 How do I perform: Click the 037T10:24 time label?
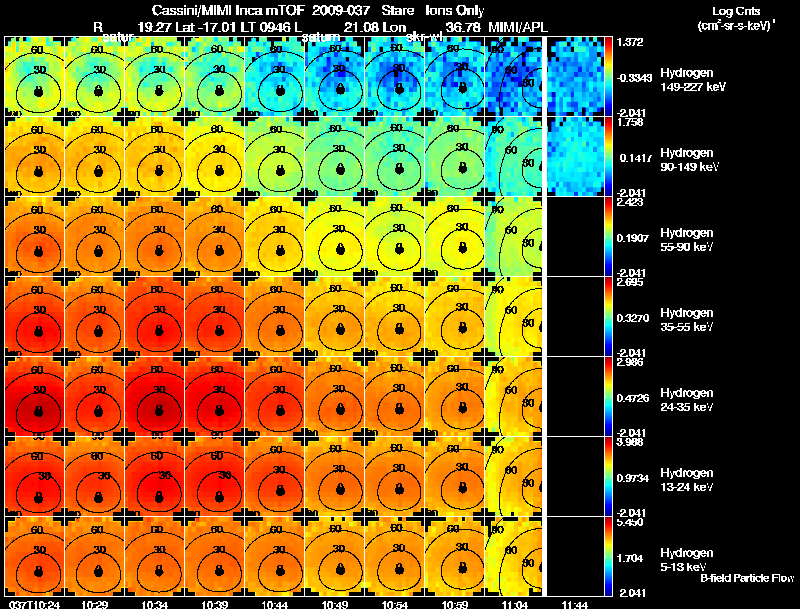[x=34, y=604]
